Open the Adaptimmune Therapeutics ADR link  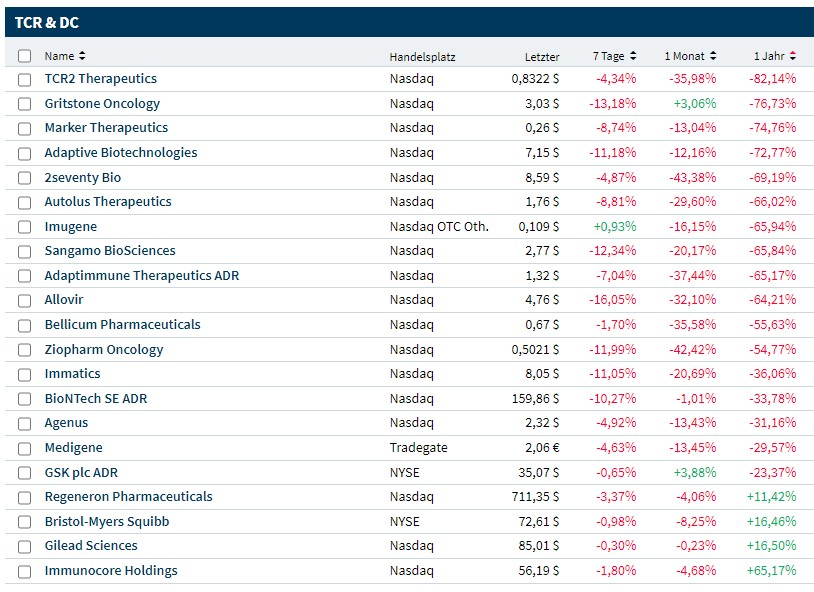(x=142, y=275)
